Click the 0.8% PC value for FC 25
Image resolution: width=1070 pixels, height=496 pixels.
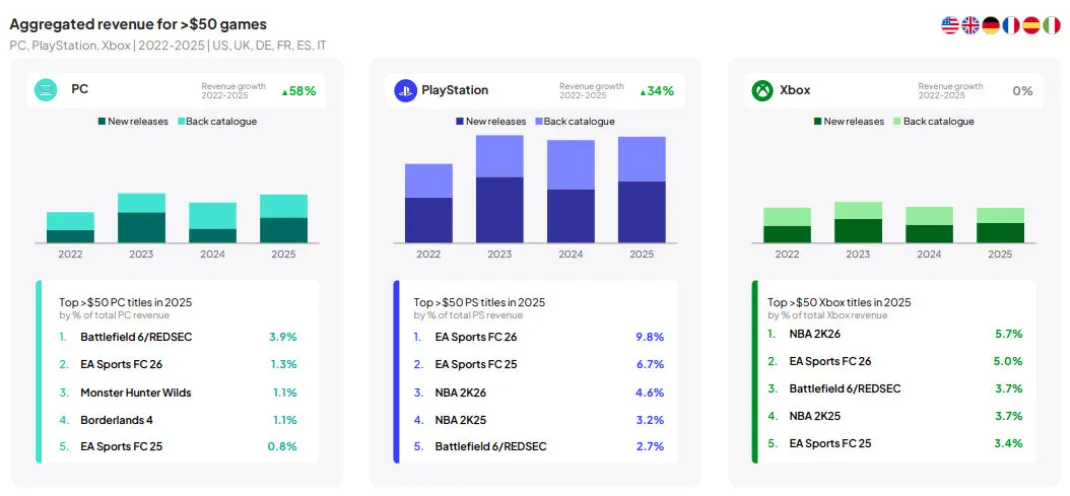click(x=282, y=447)
